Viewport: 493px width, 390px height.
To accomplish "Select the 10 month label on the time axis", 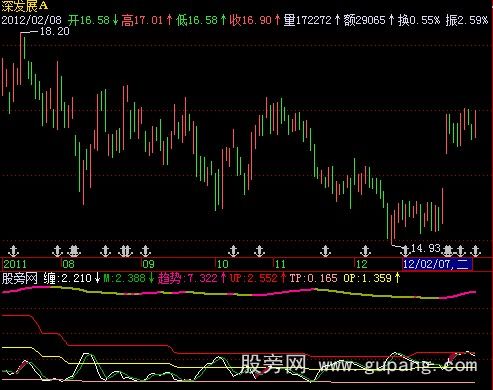I will pos(223,264).
